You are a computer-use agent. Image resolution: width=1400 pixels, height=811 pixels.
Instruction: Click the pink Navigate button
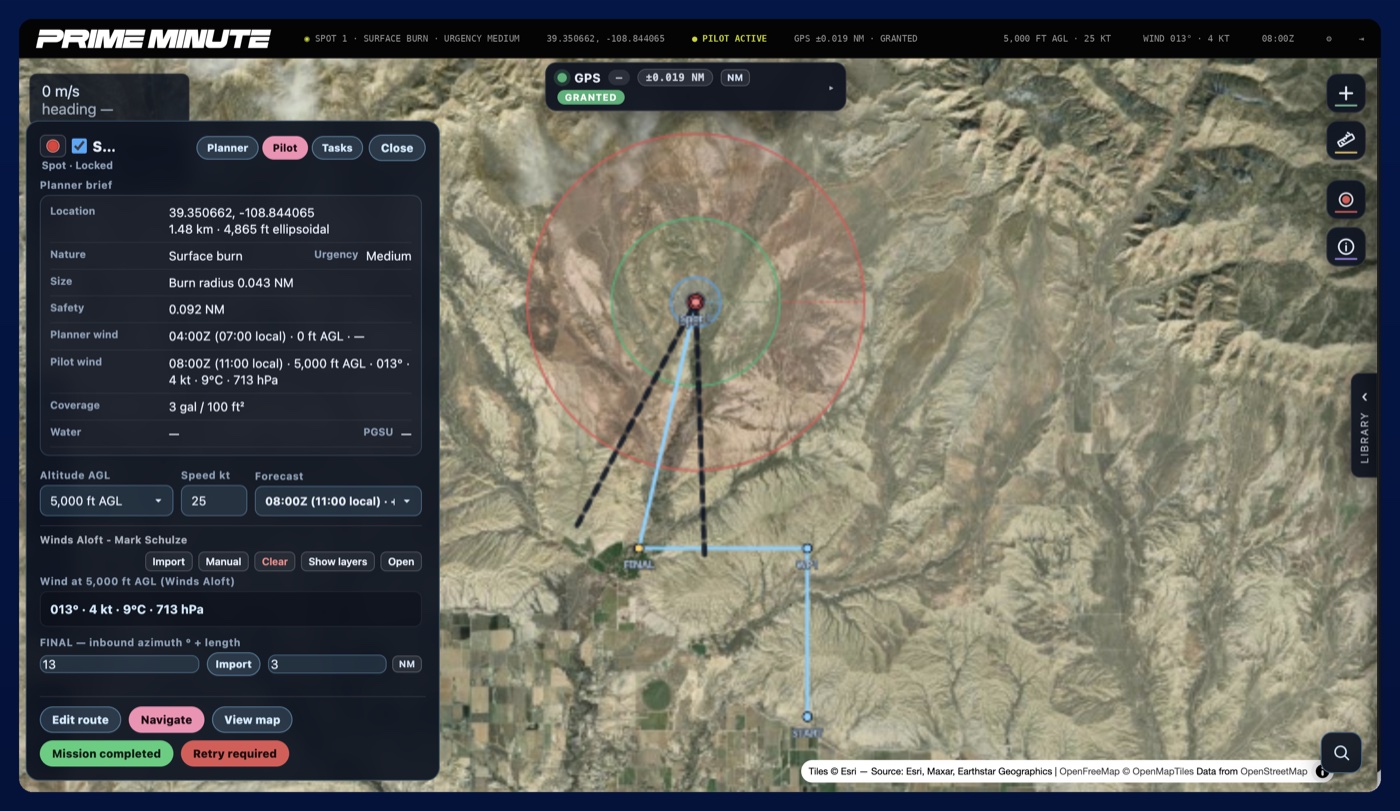click(166, 720)
